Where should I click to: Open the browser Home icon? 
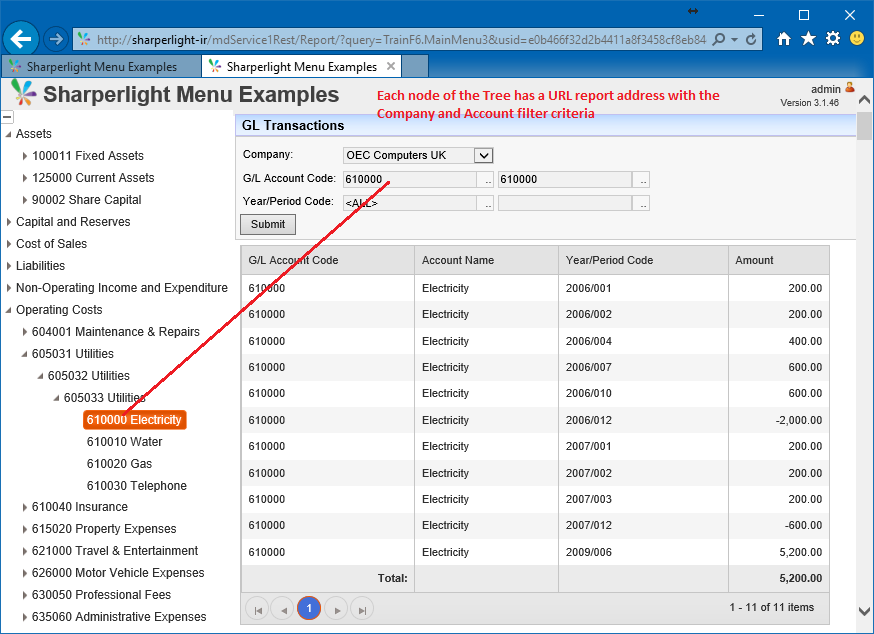coord(784,38)
